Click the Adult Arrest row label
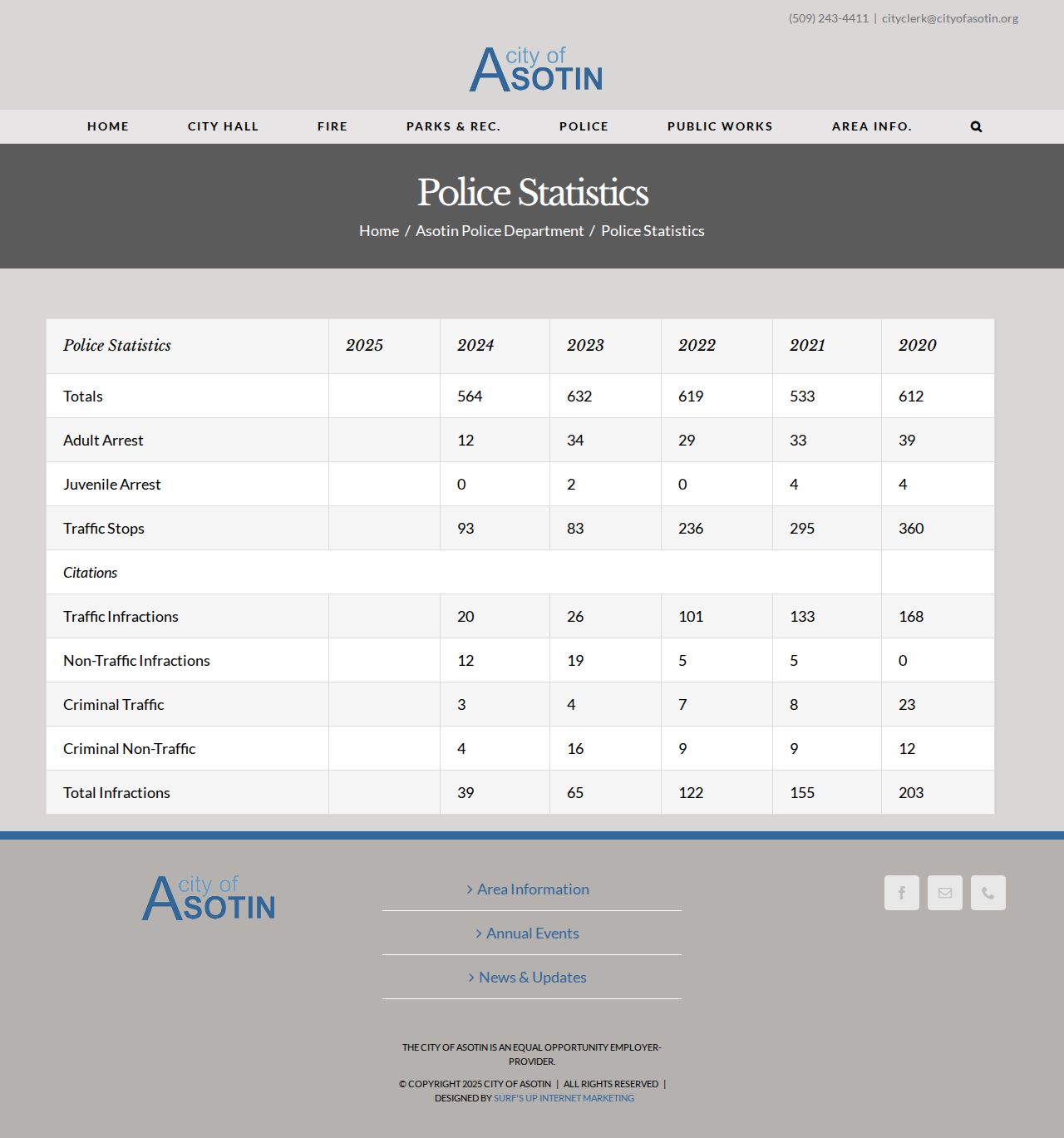 (103, 441)
